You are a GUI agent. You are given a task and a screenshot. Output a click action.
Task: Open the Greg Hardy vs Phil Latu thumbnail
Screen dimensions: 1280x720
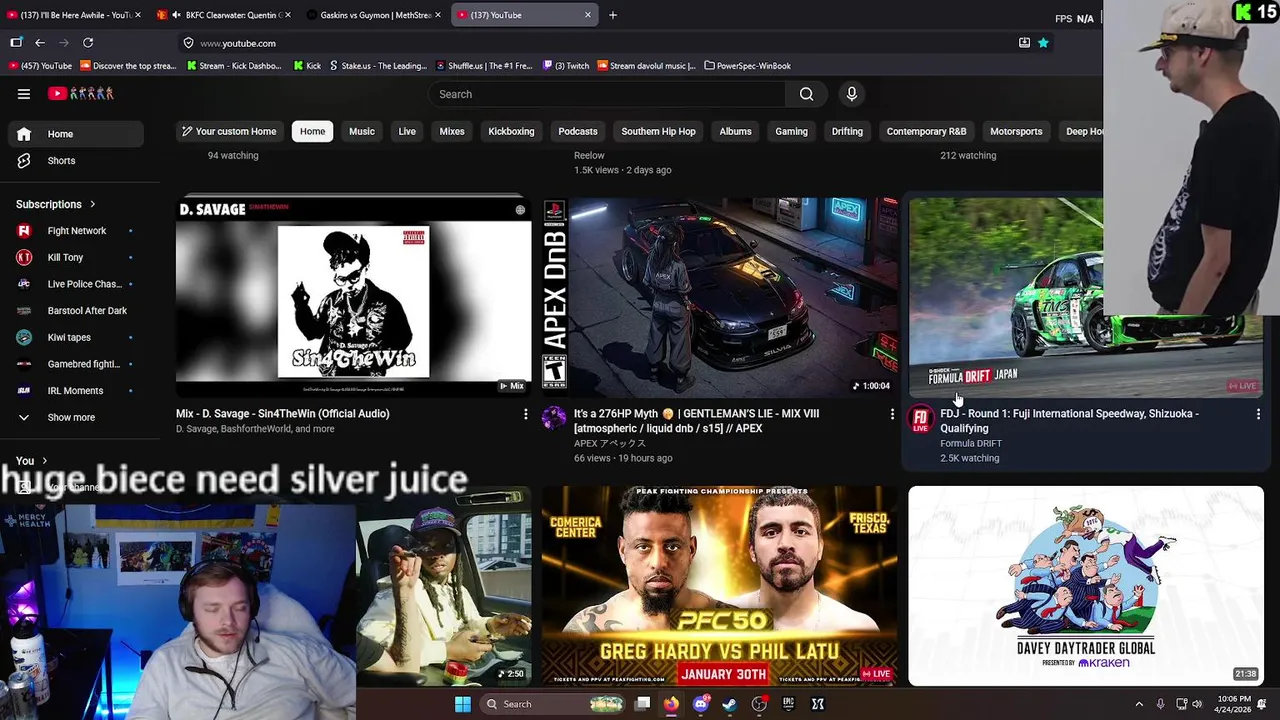point(720,586)
